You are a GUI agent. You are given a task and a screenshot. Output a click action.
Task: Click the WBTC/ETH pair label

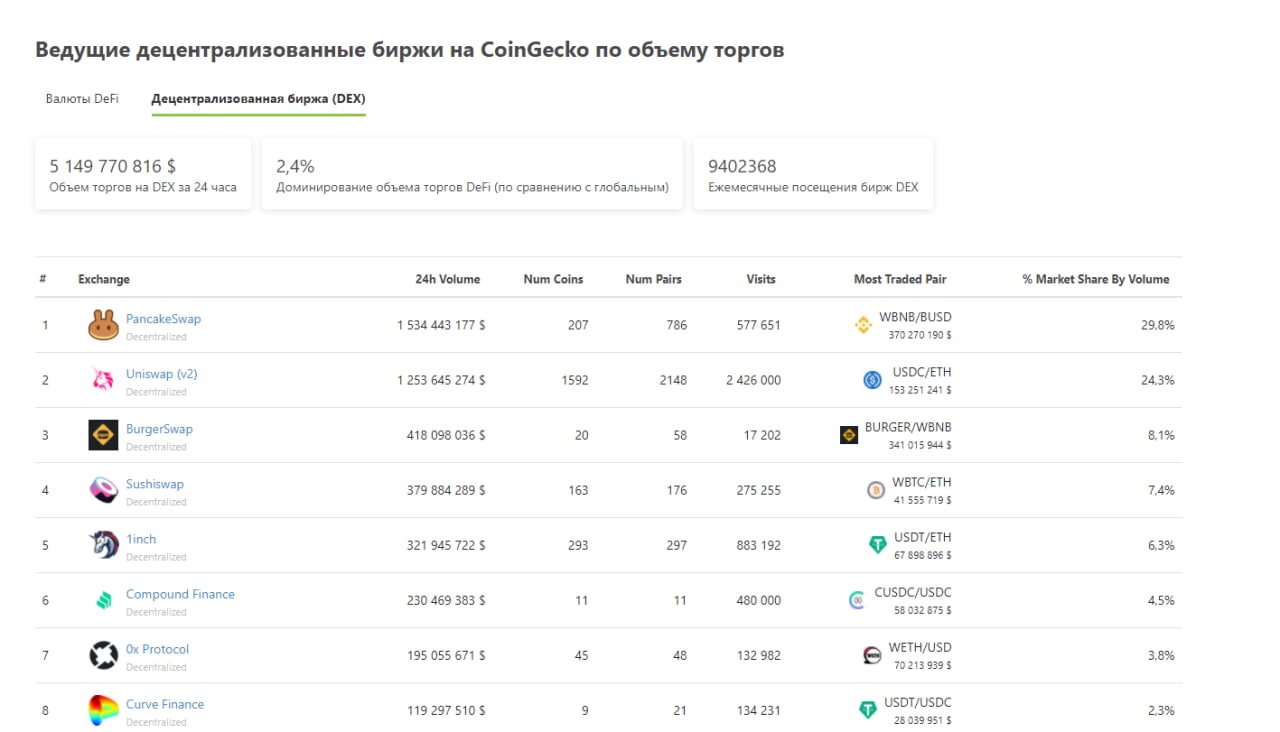pos(922,482)
